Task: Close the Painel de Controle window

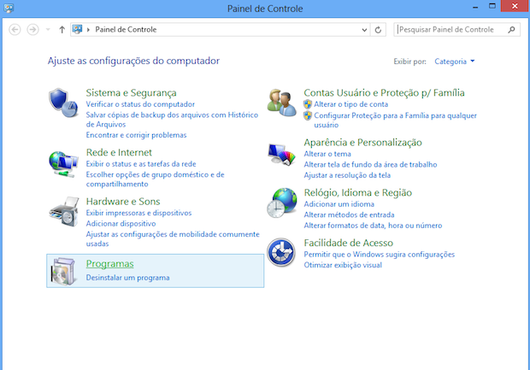Action: pyautogui.click(x=514, y=6)
